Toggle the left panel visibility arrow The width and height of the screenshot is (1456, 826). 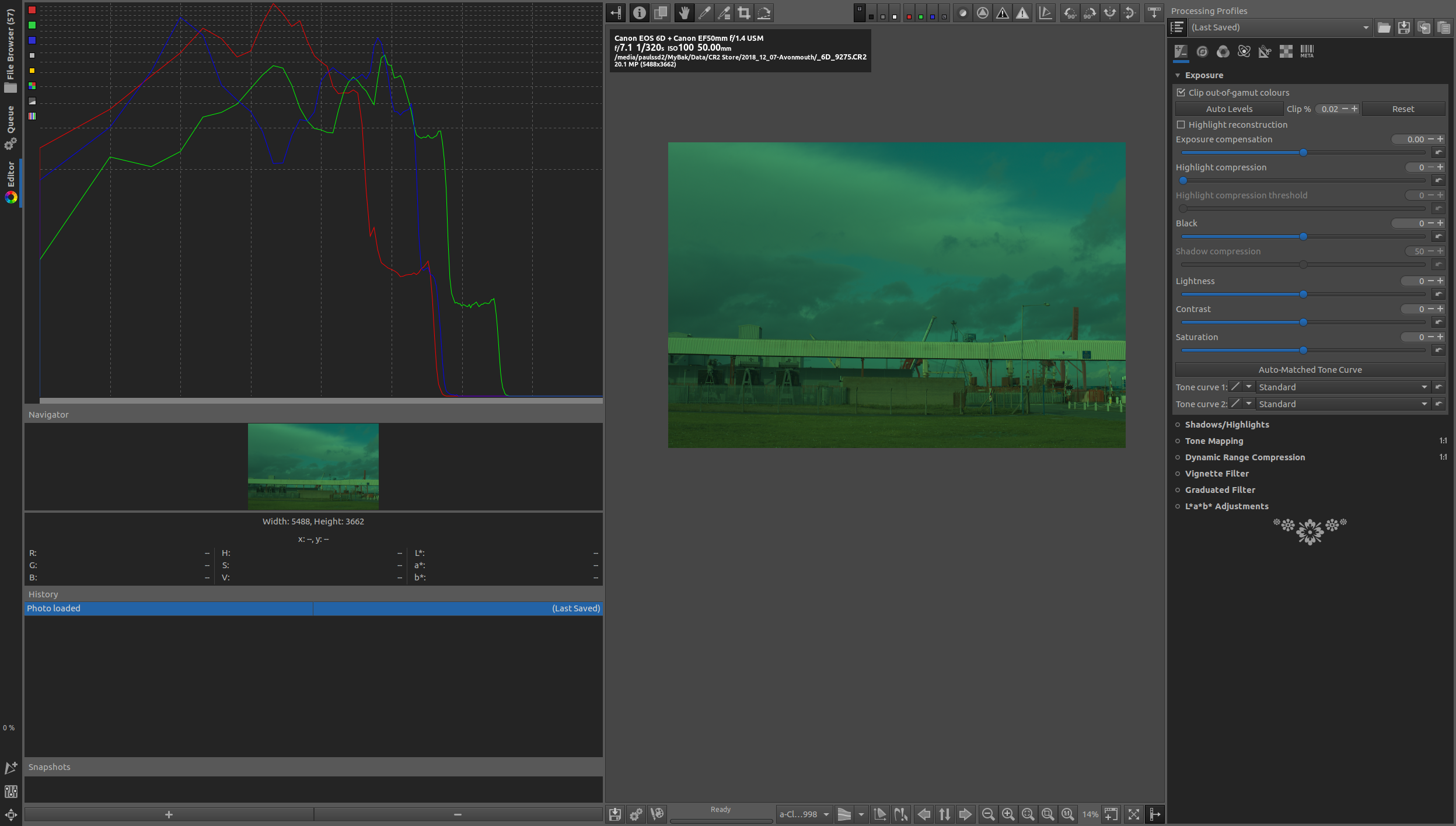(x=616, y=13)
